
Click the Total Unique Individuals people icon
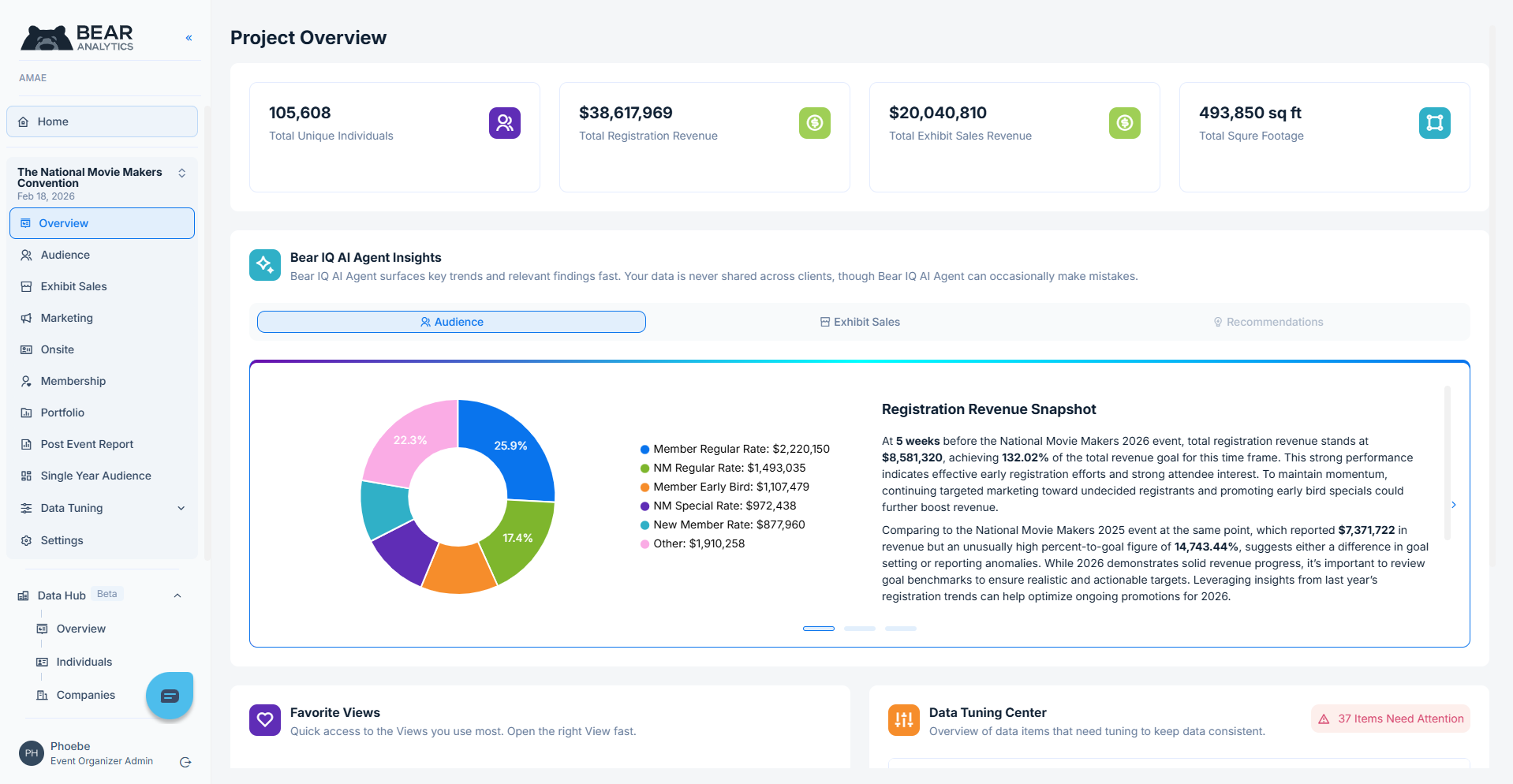(x=505, y=123)
